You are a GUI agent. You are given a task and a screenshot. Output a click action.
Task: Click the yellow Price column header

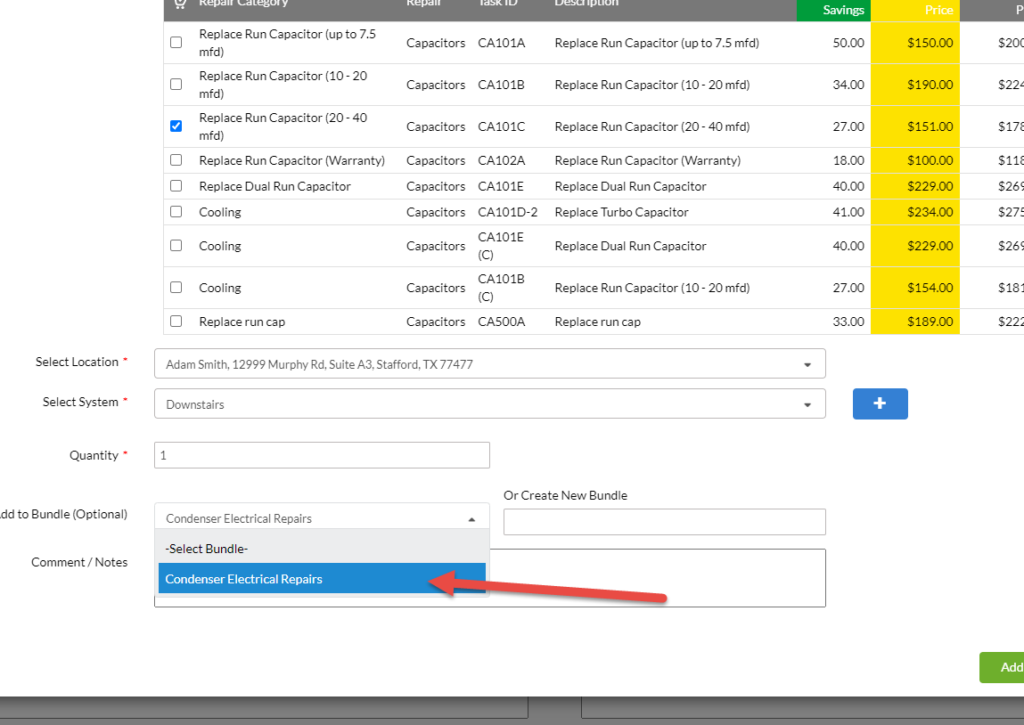915,9
